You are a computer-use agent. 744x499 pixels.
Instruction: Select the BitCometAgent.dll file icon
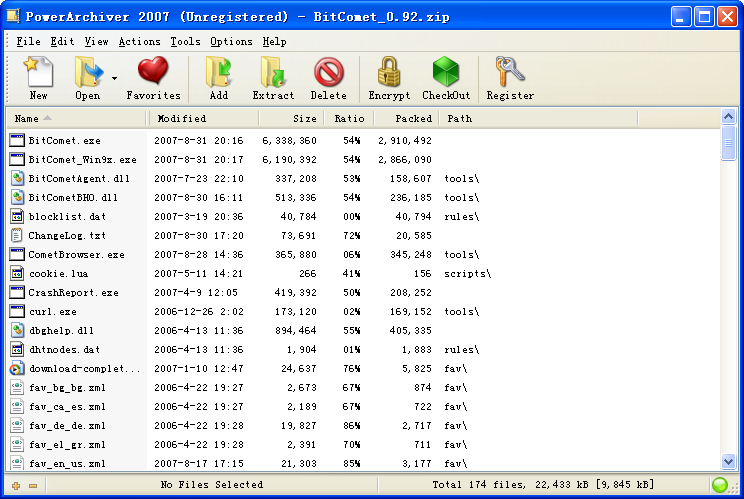17,178
